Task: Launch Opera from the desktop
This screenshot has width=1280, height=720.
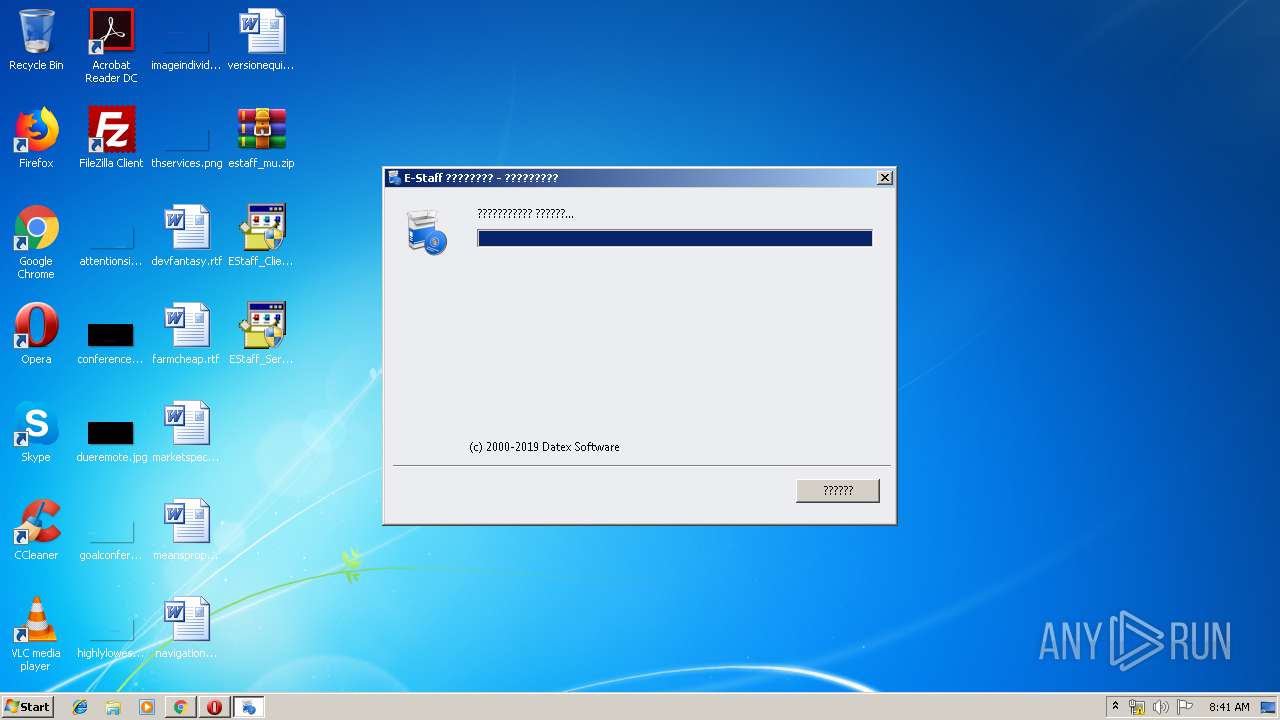Action: (x=36, y=334)
